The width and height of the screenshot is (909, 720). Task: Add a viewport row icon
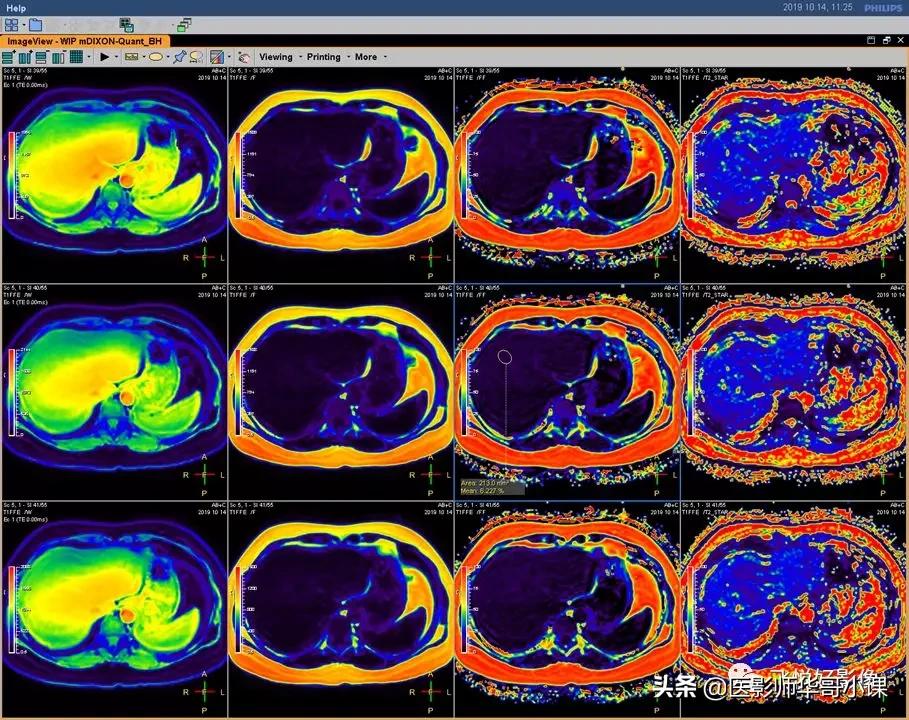pos(9,57)
